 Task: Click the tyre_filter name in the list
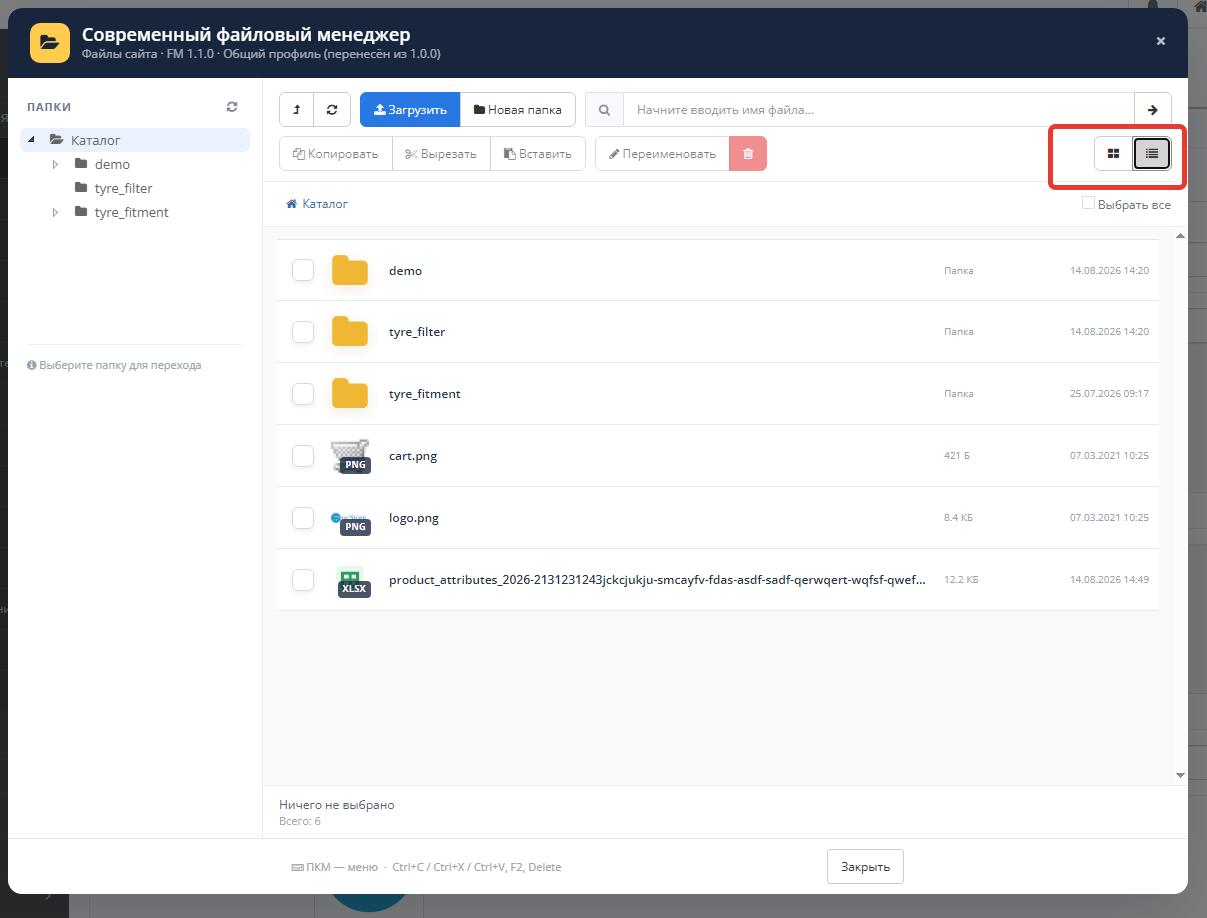(417, 332)
